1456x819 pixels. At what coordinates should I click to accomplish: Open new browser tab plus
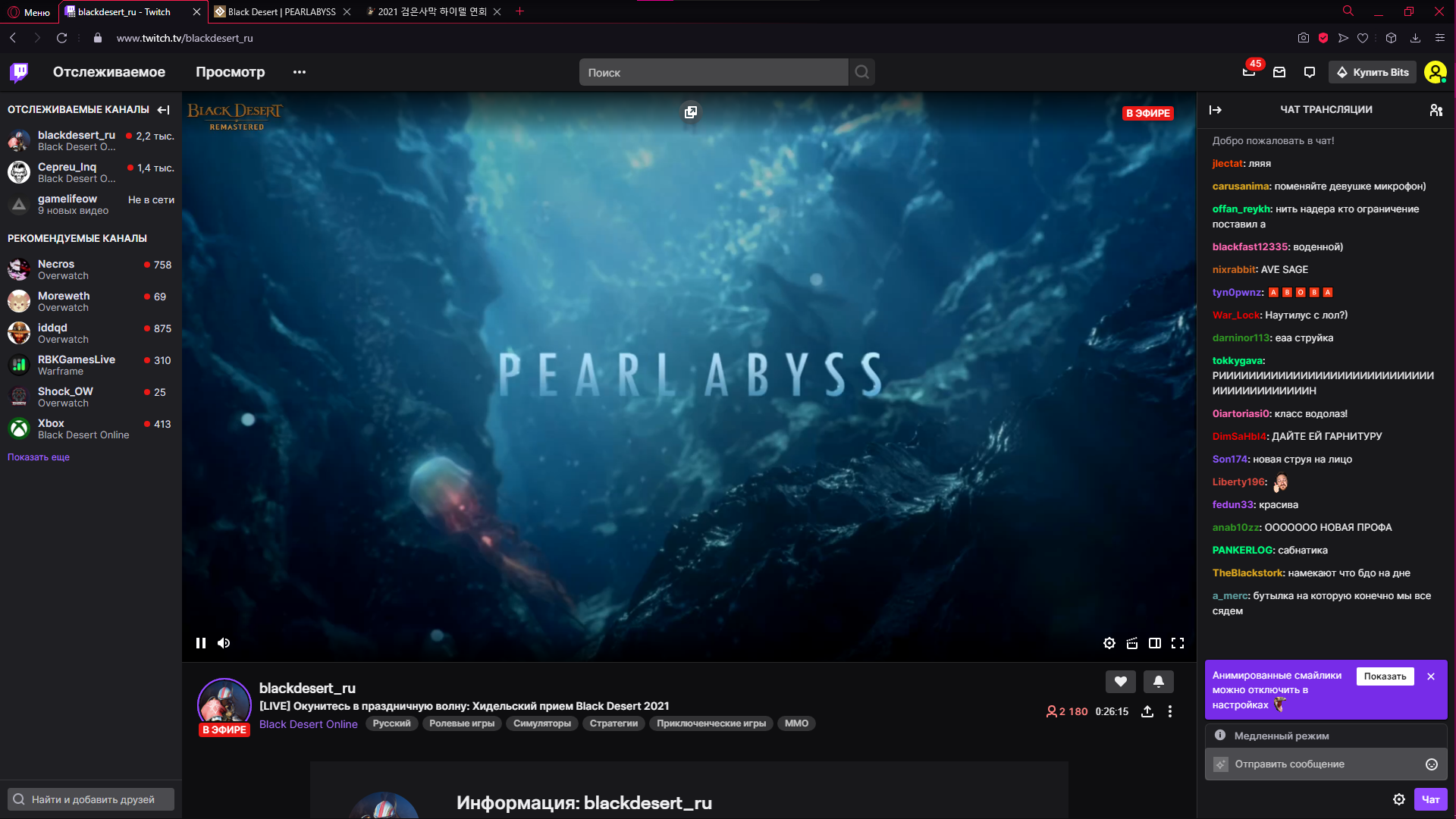[519, 11]
